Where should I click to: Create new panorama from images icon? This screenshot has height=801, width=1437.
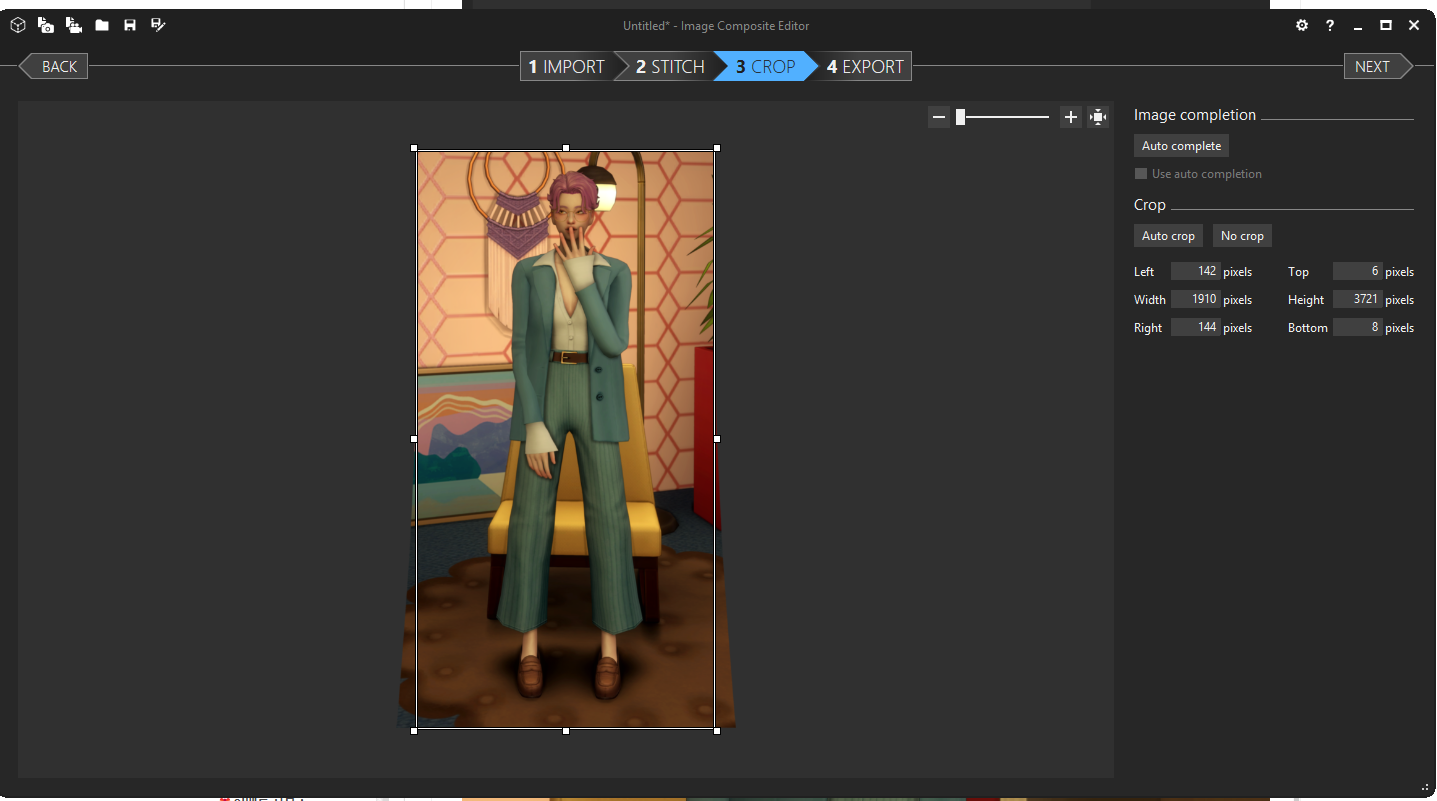(46, 25)
